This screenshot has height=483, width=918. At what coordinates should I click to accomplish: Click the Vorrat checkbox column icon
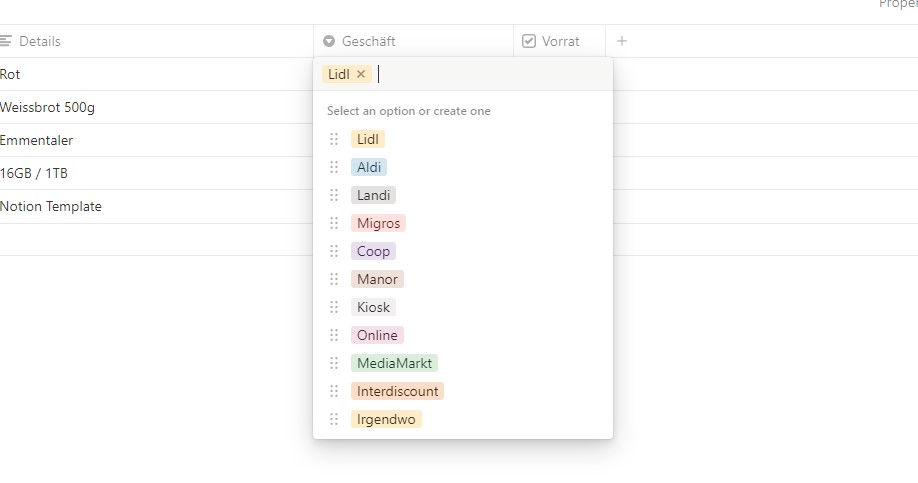click(529, 41)
